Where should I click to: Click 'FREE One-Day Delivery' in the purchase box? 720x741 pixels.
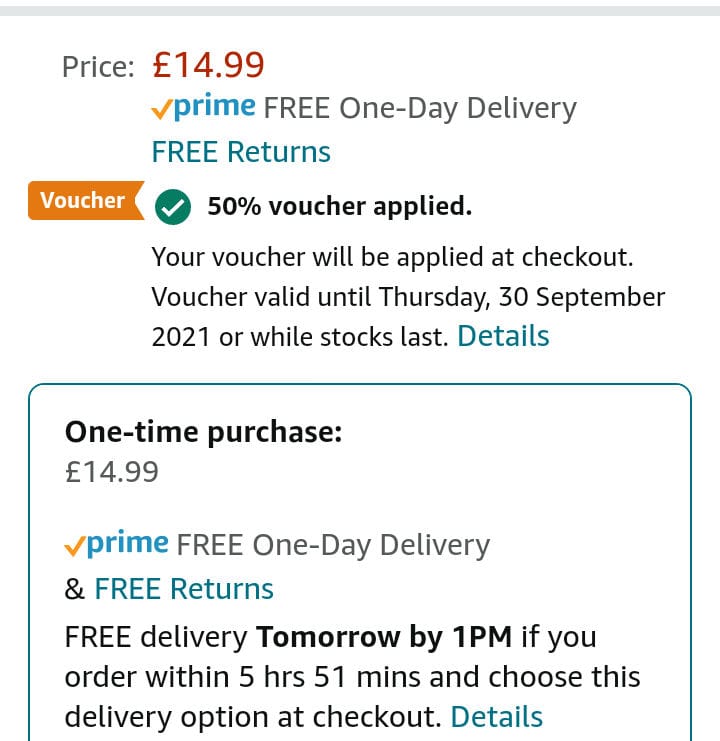click(333, 545)
